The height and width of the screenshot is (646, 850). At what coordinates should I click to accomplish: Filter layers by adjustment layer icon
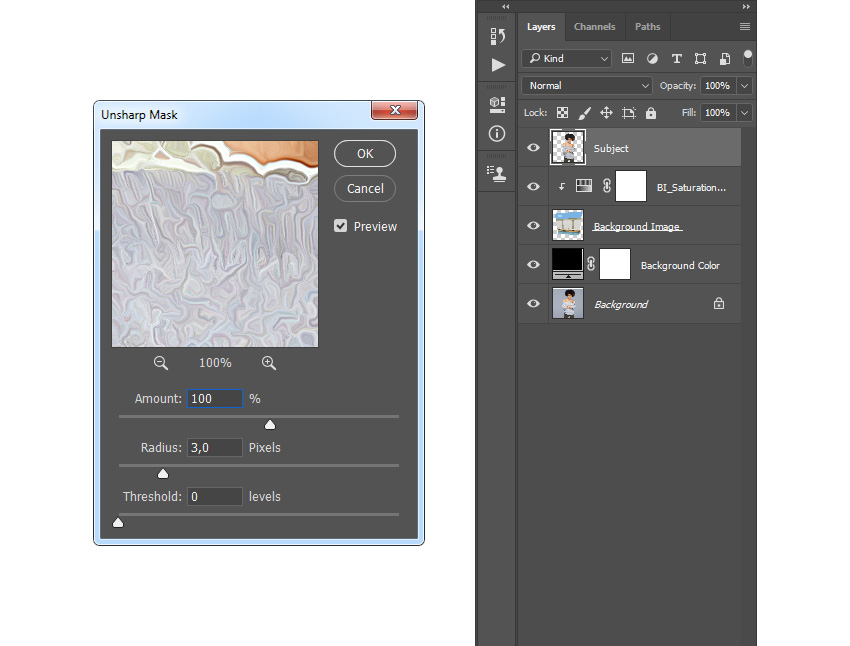tap(652, 59)
